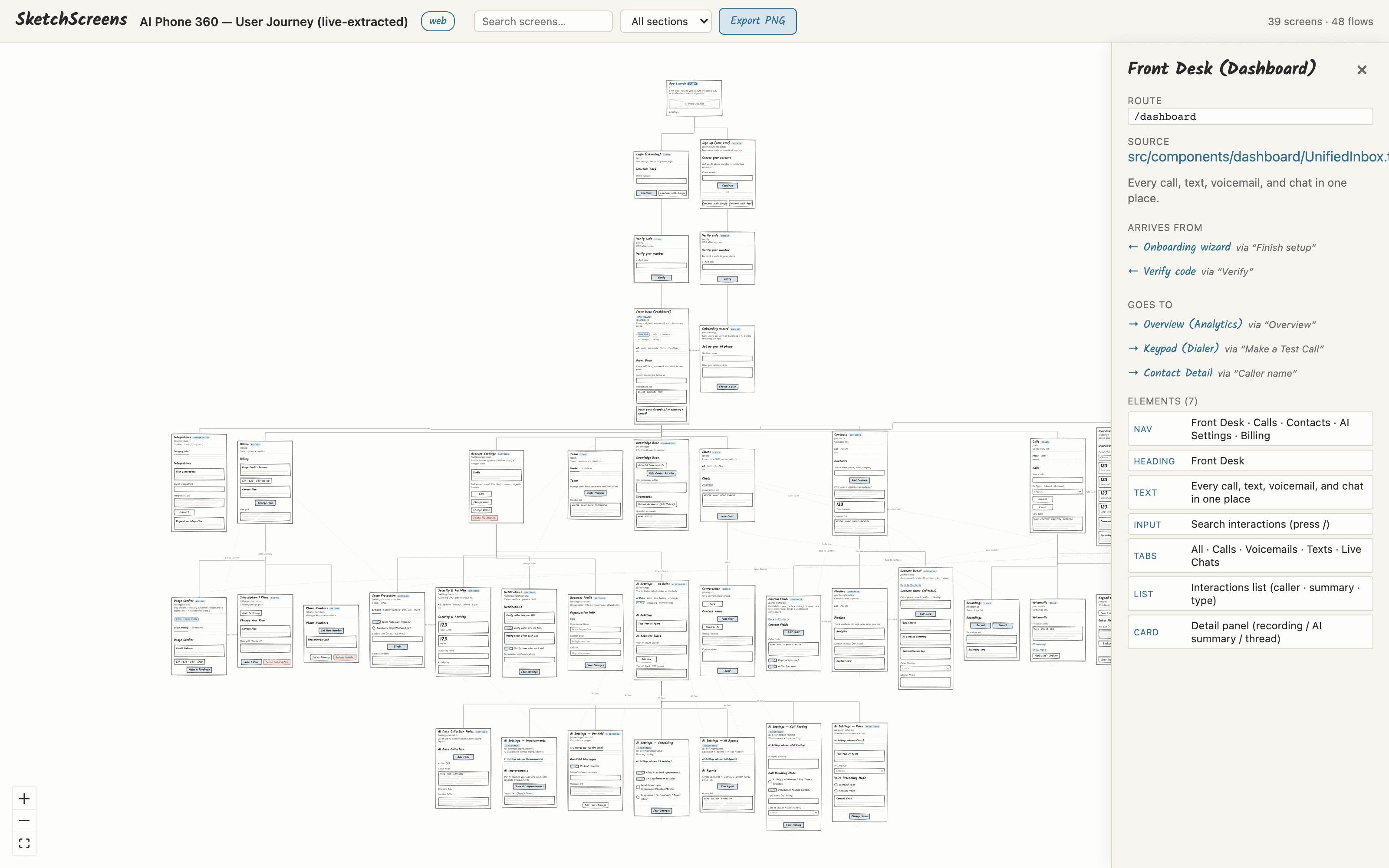This screenshot has height=868, width=1389.
Task: Select the AI Settings — Scheduling card
Action: [x=661, y=778]
